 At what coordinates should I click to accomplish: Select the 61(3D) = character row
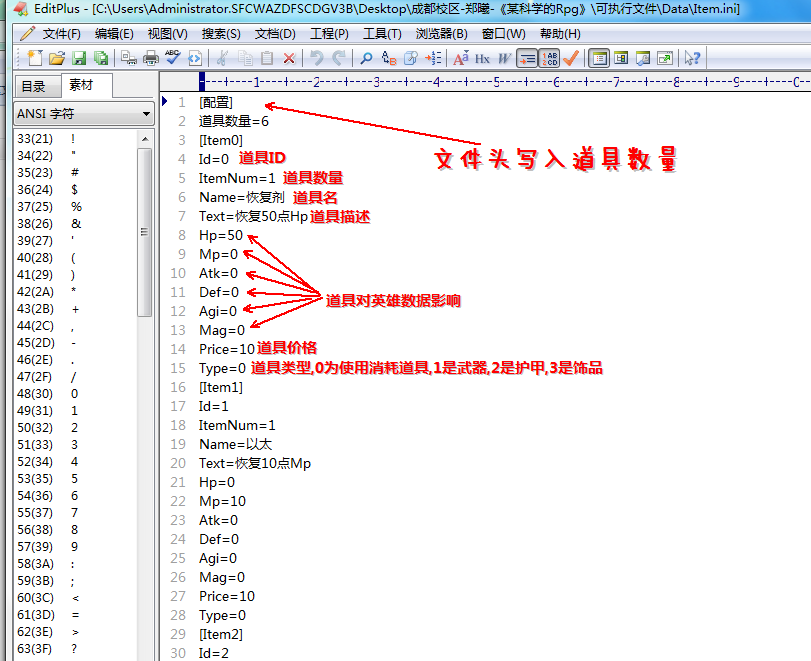[76, 615]
